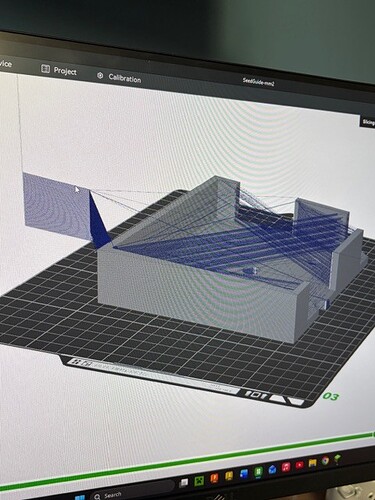The height and width of the screenshot is (500, 375).
Task: Click the SeedGuide project title
Action: coord(259,83)
